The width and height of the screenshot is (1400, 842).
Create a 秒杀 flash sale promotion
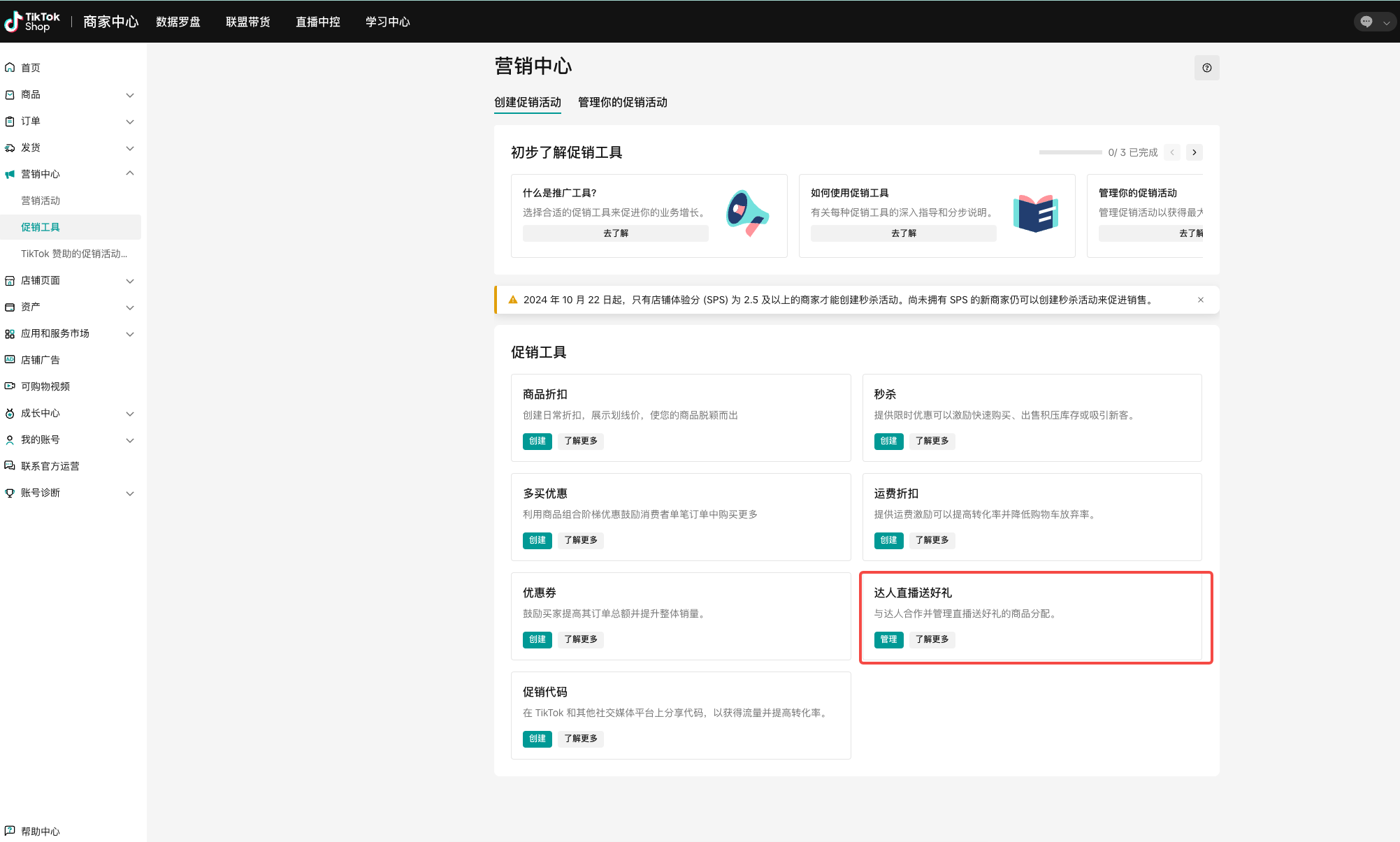click(888, 441)
